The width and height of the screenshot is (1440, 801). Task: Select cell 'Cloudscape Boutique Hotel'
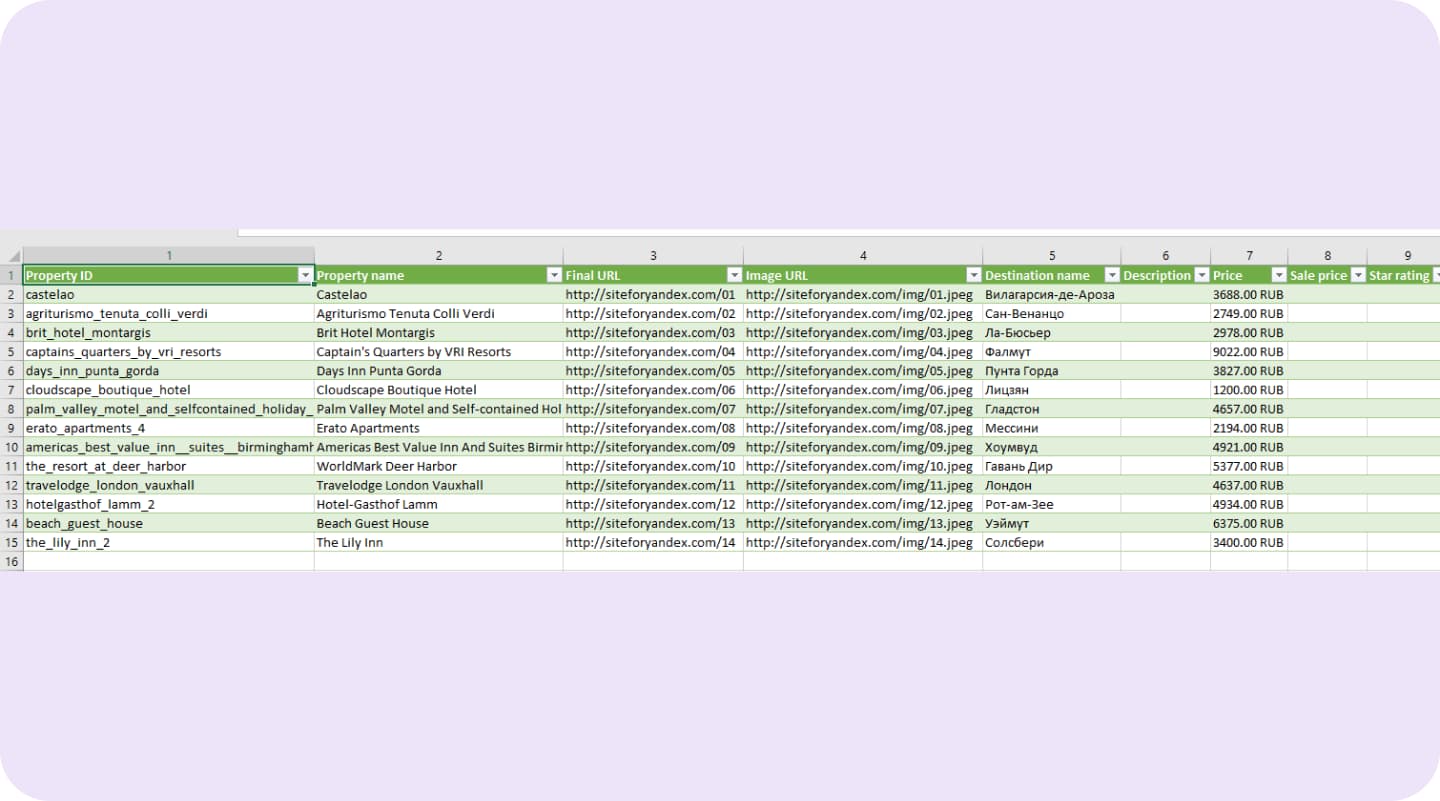[x=439, y=390]
